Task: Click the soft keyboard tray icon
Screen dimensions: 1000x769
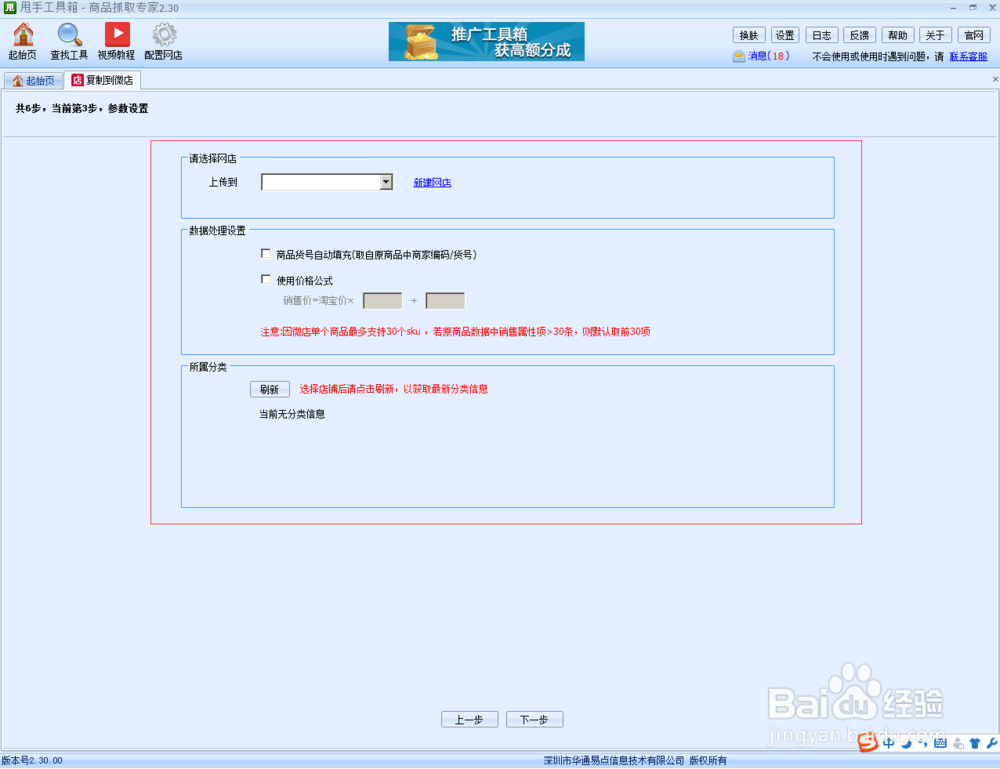Action: coord(941,743)
